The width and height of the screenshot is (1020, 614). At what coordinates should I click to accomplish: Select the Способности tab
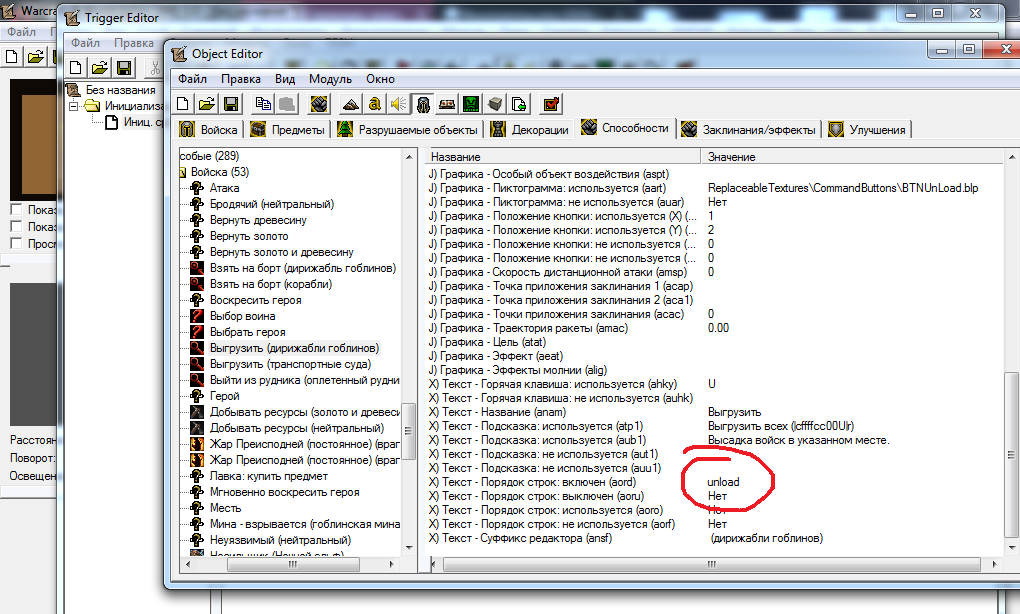626,128
